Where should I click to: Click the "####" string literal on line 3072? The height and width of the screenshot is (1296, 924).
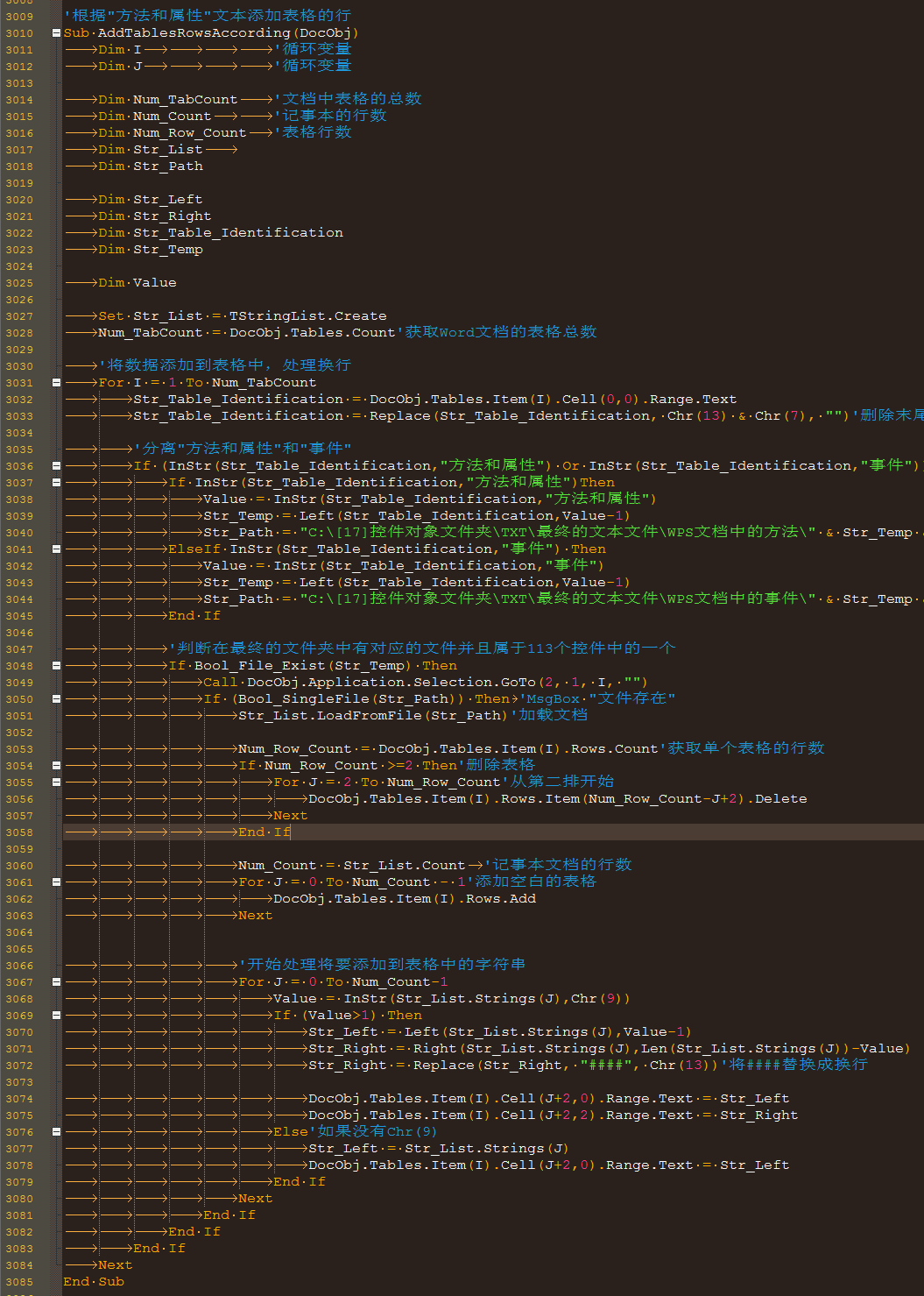605,1066
